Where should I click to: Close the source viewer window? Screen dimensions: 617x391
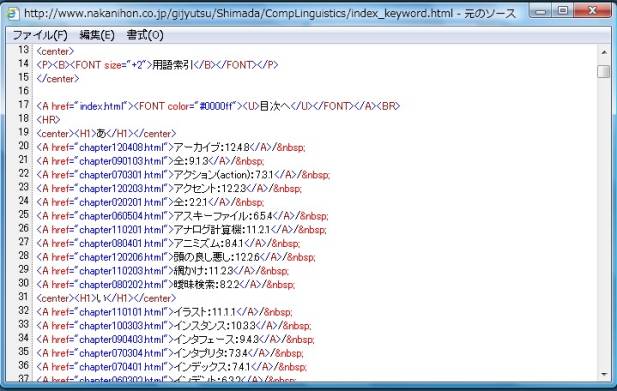click(593, 11)
